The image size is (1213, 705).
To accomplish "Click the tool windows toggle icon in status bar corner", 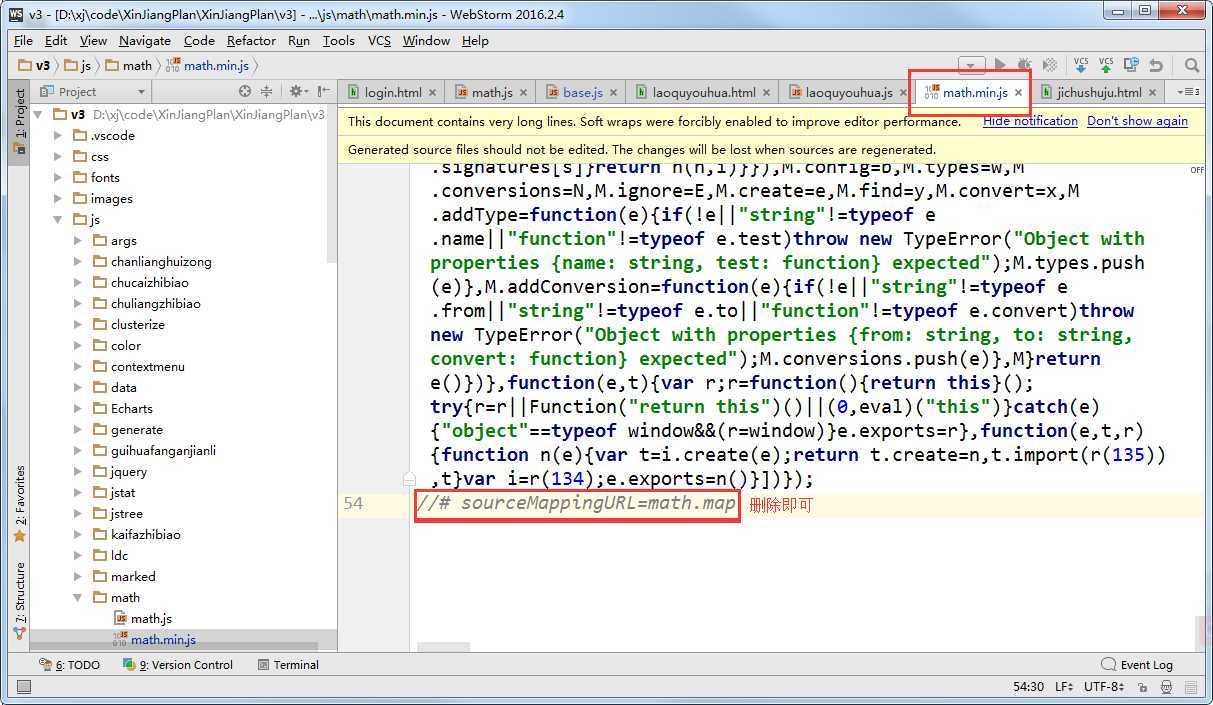I will pyautogui.click(x=24, y=687).
